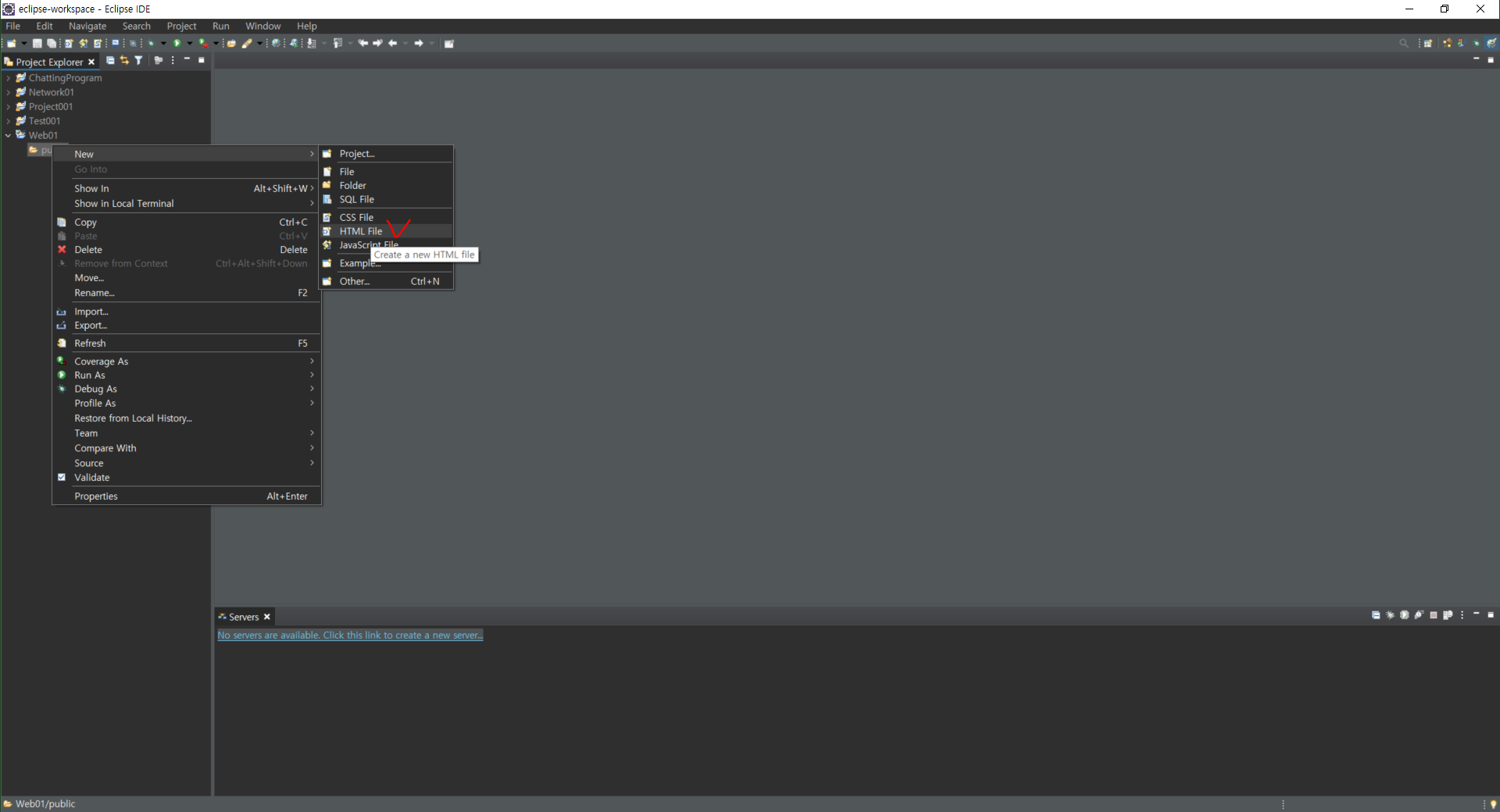Close the Servers view tab
This screenshot has width=1500, height=812.
coord(267,617)
